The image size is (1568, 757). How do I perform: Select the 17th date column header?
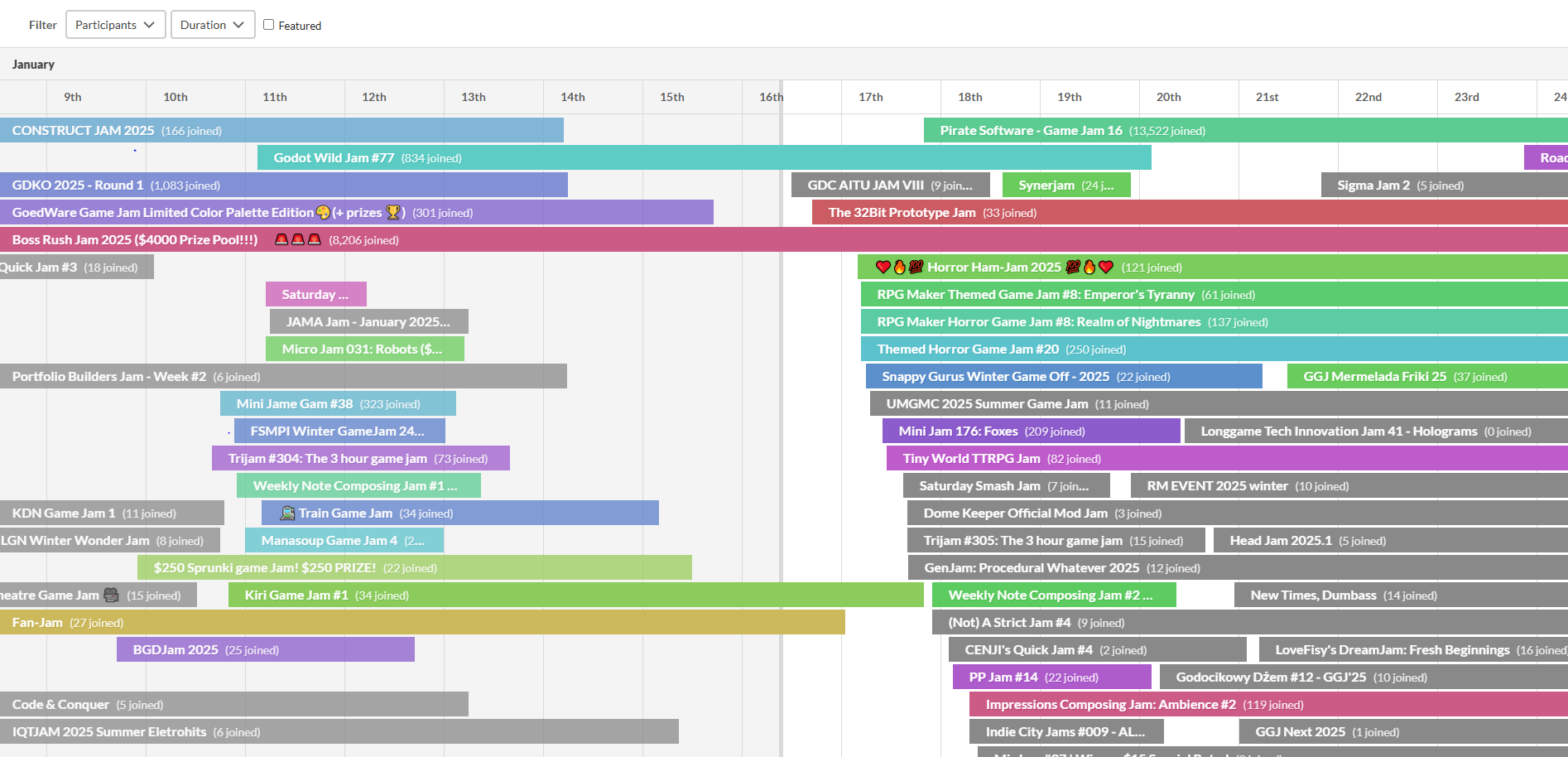[x=871, y=97]
